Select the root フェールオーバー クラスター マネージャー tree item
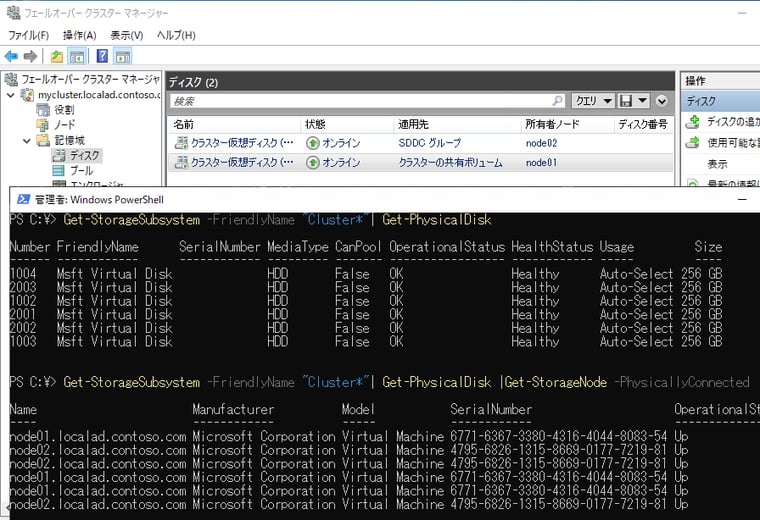Image resolution: width=760 pixels, height=520 pixels. click(x=90, y=79)
